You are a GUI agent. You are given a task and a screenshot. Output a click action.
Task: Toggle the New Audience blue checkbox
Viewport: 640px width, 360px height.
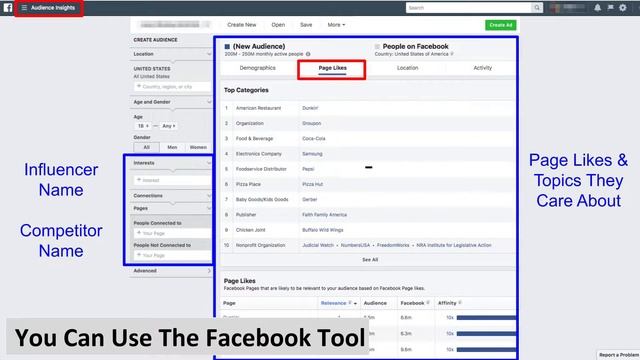tap(227, 47)
